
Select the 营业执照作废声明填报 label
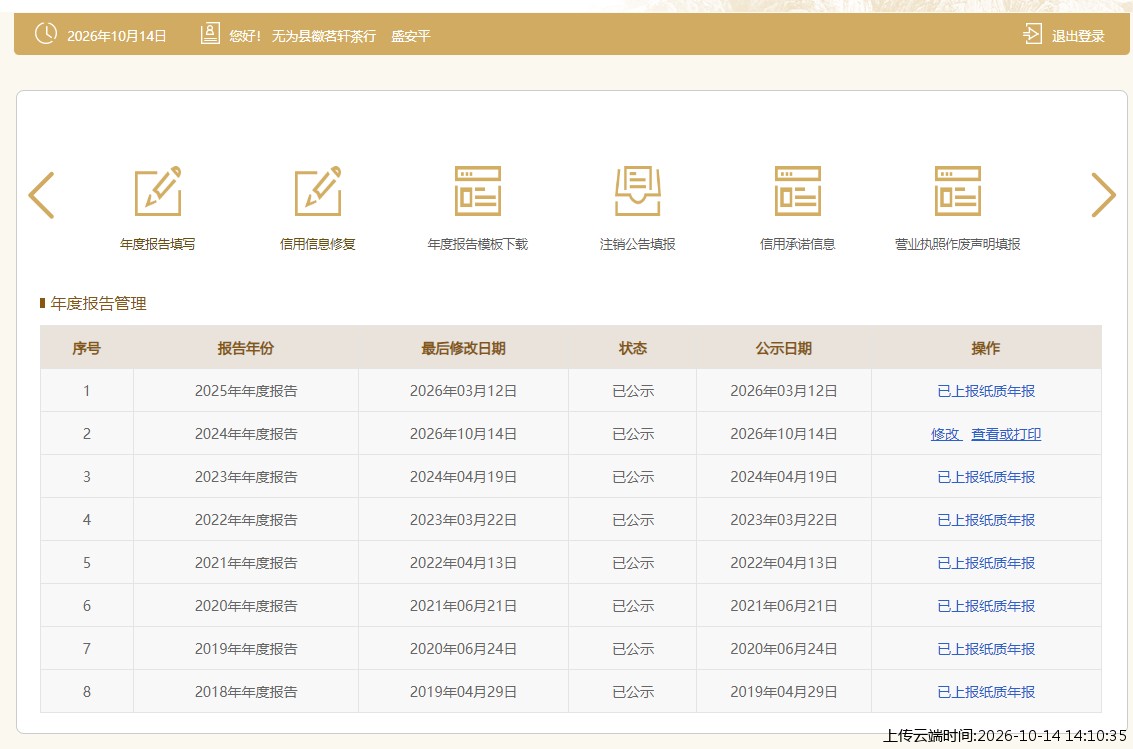[957, 244]
